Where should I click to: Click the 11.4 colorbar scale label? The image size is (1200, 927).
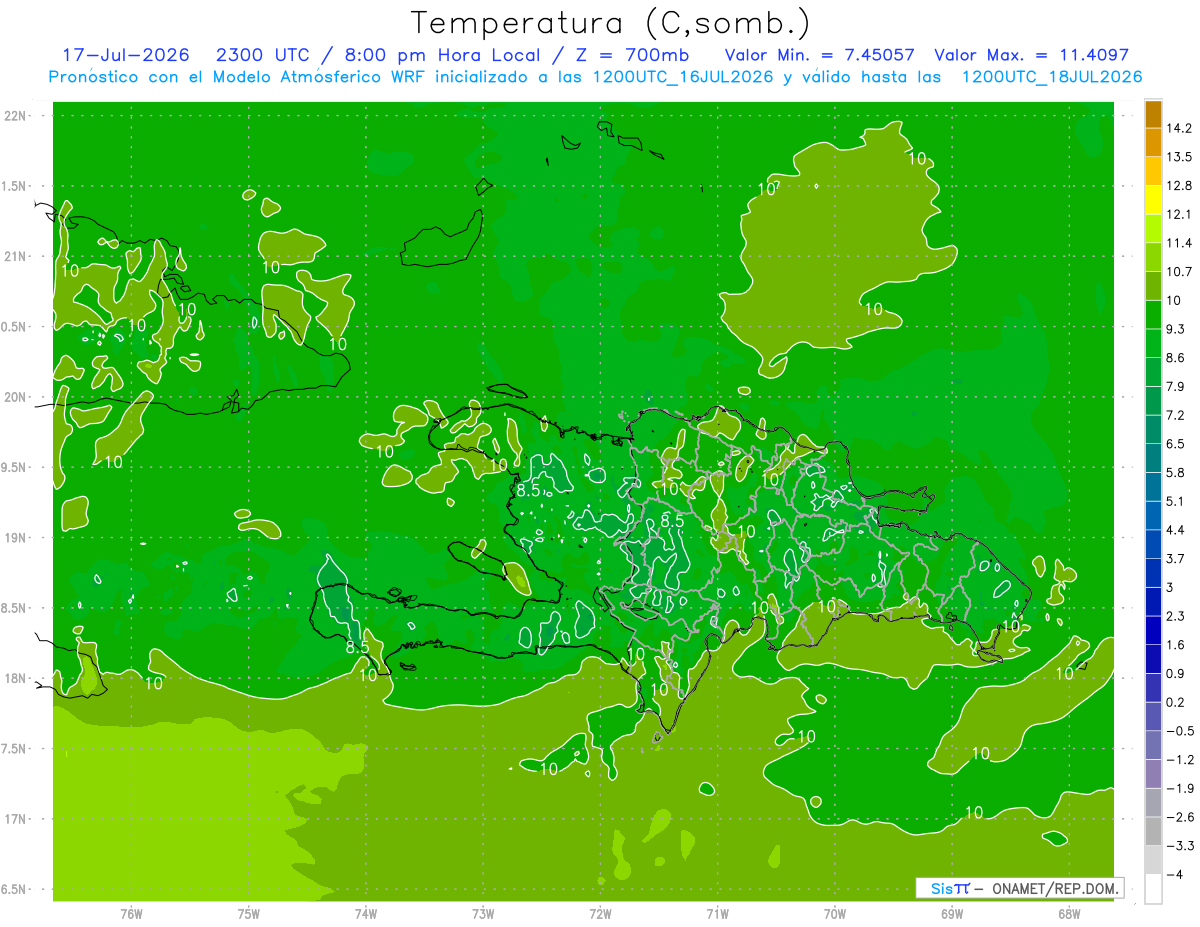pyautogui.click(x=1179, y=243)
